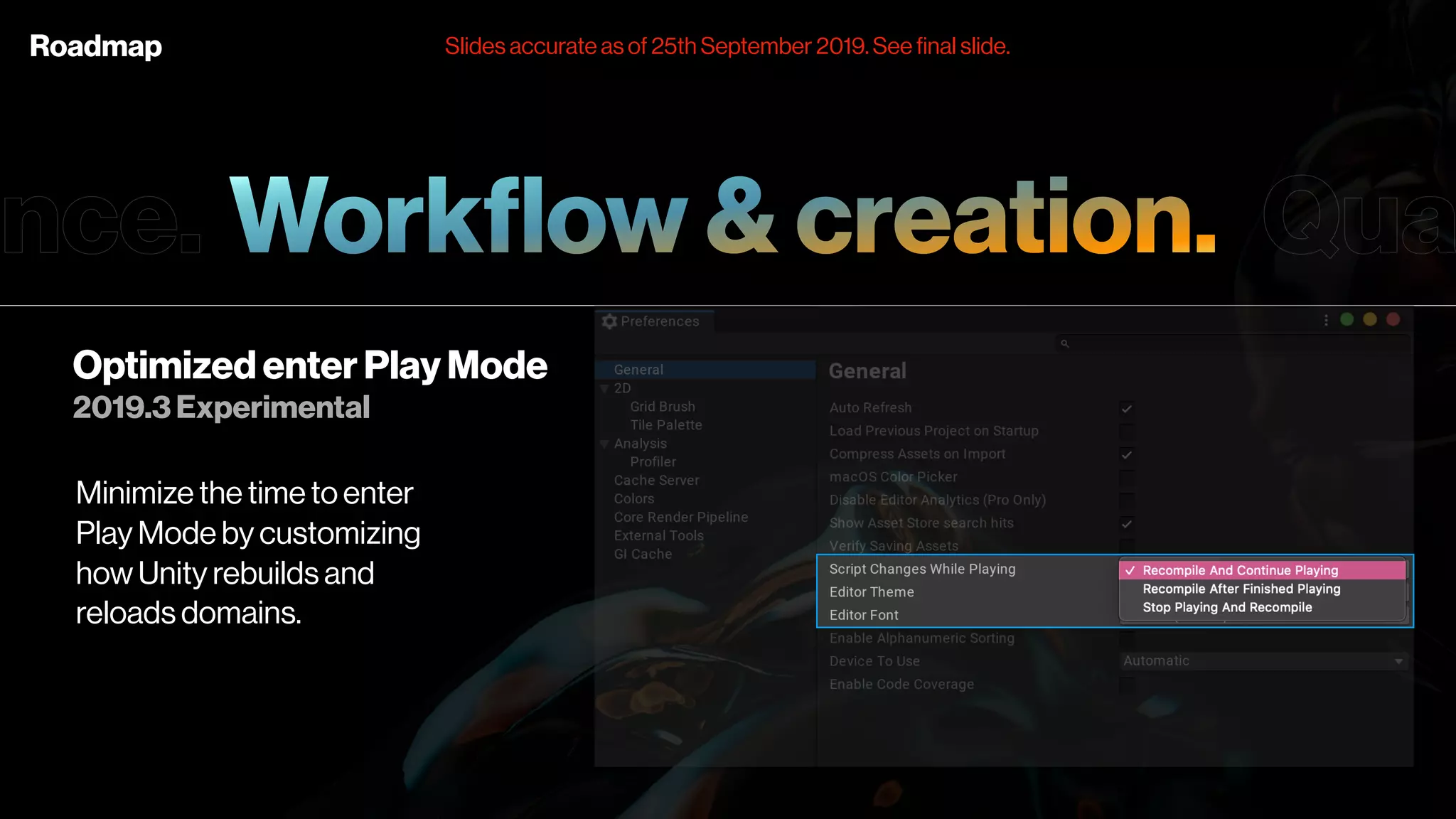Click the yellow window button

pos(1370,319)
